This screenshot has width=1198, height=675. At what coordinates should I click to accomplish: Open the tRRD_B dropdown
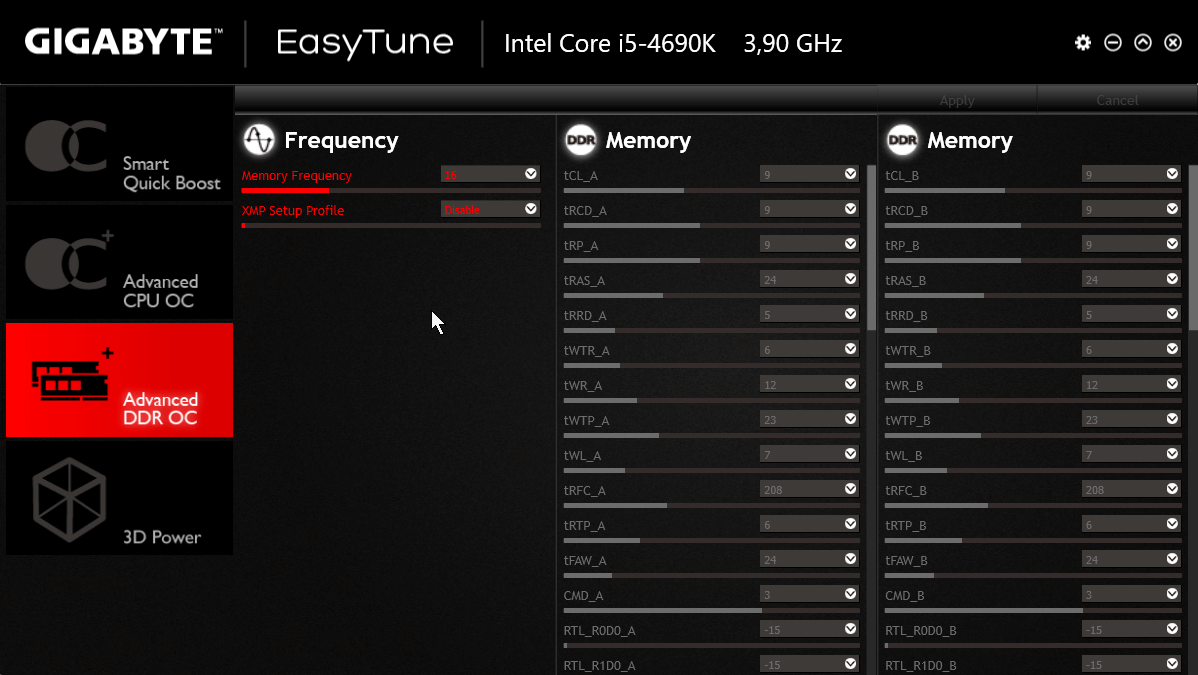point(1131,314)
